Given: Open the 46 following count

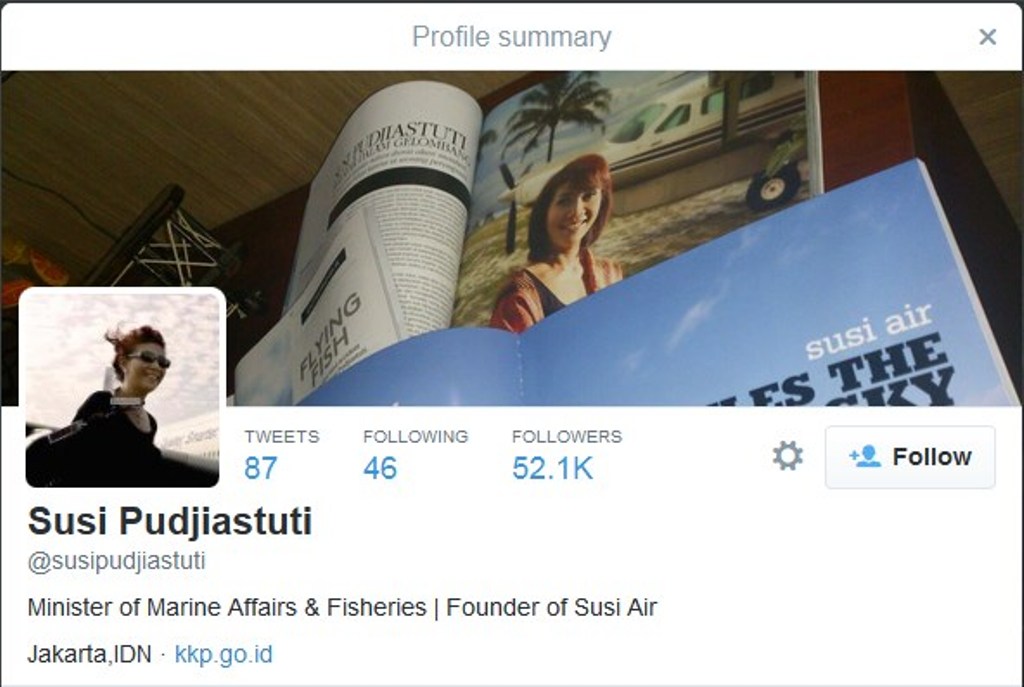Looking at the screenshot, I should click(x=380, y=468).
